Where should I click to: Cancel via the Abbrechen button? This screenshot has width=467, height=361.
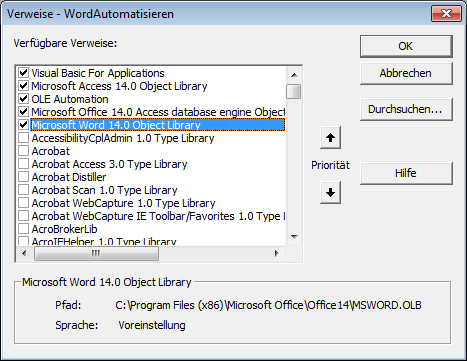click(406, 73)
